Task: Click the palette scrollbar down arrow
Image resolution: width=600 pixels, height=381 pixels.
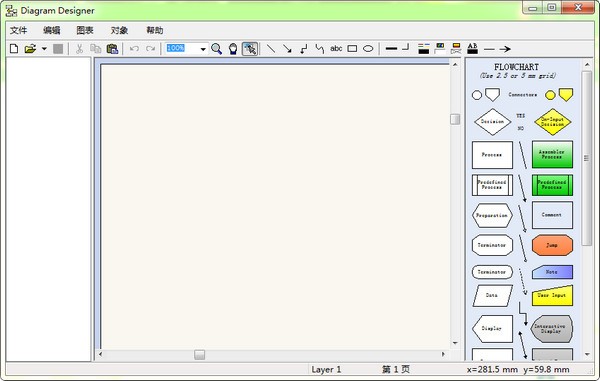Action: tap(587, 355)
